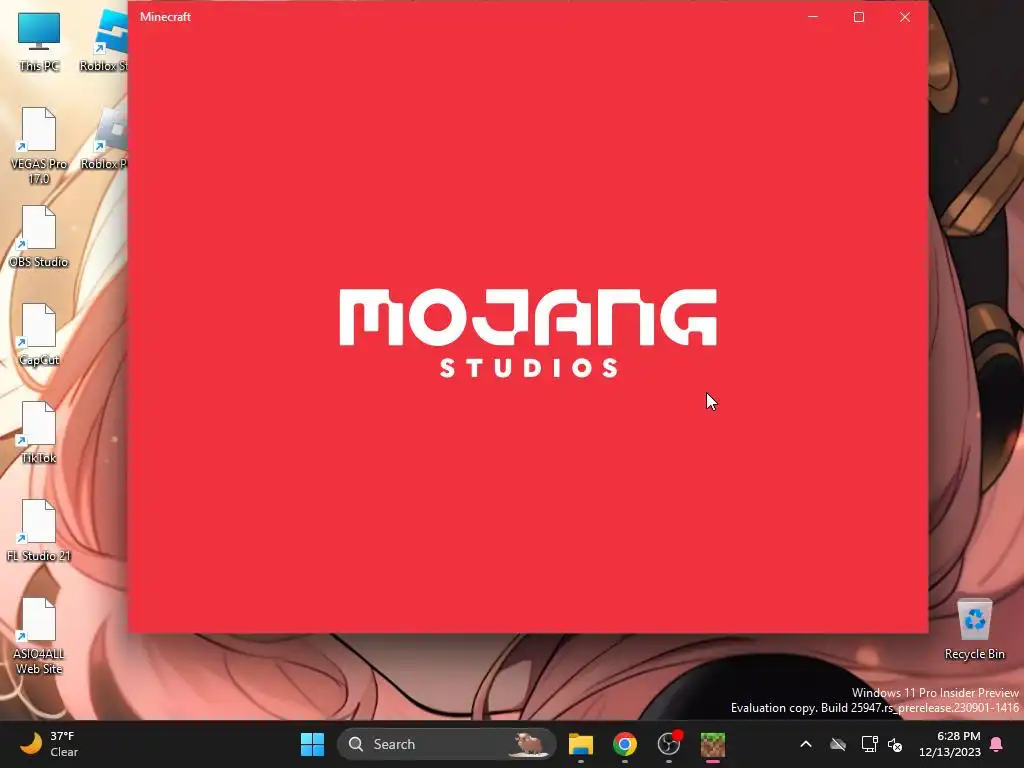This screenshot has width=1024, height=768.
Task: Minimize the Minecraft window
Action: point(813,17)
